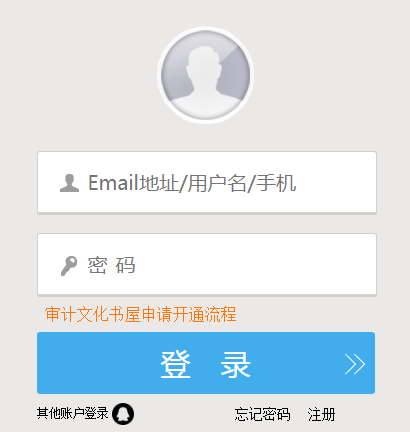Open the 注册 registration link
410x432 pixels.
tap(321, 414)
